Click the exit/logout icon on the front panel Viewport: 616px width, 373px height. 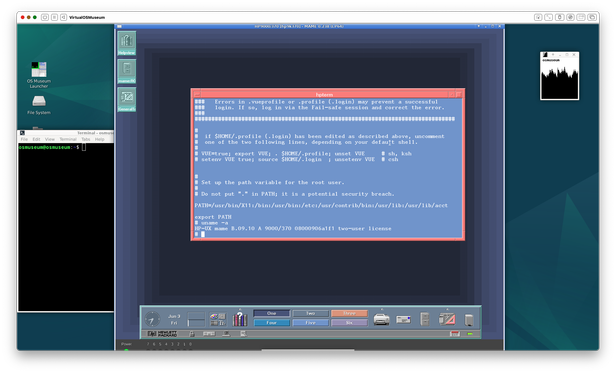coord(455,334)
